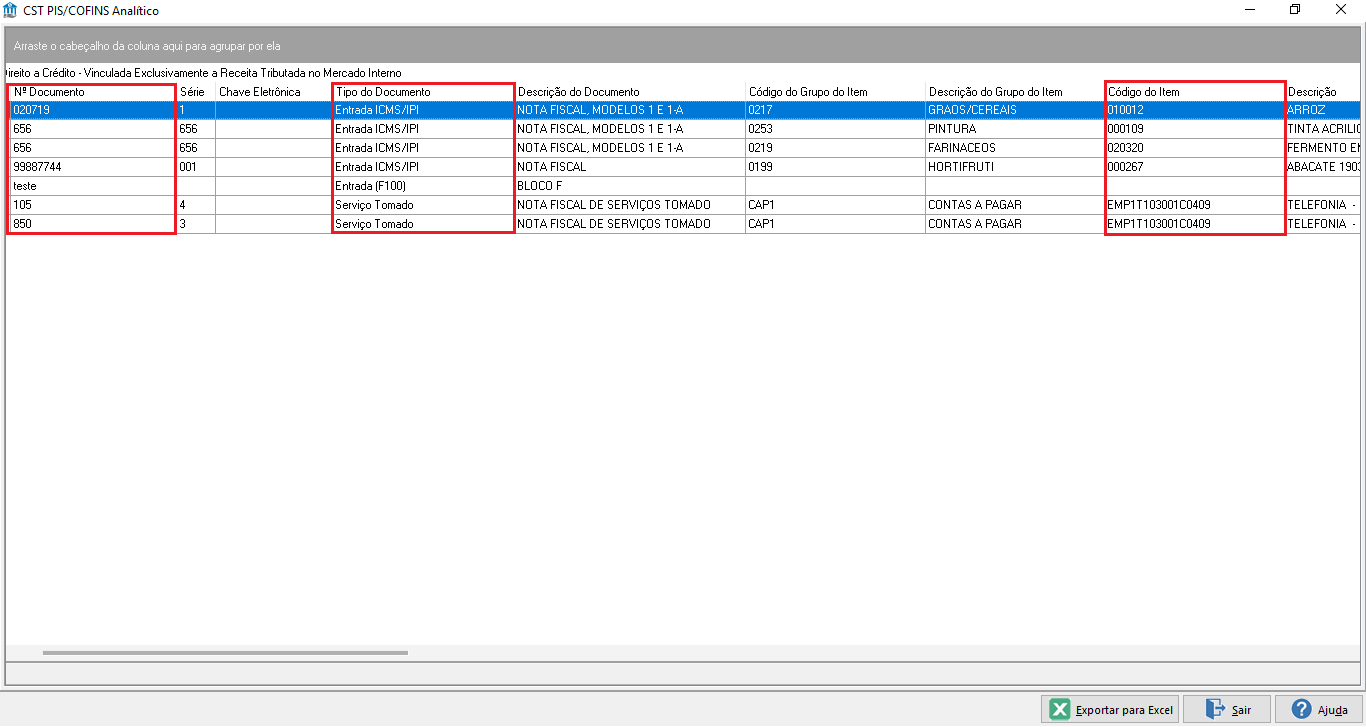1366x727 pixels.
Task: Click série 3 cell in row 850
Action: [x=196, y=224]
